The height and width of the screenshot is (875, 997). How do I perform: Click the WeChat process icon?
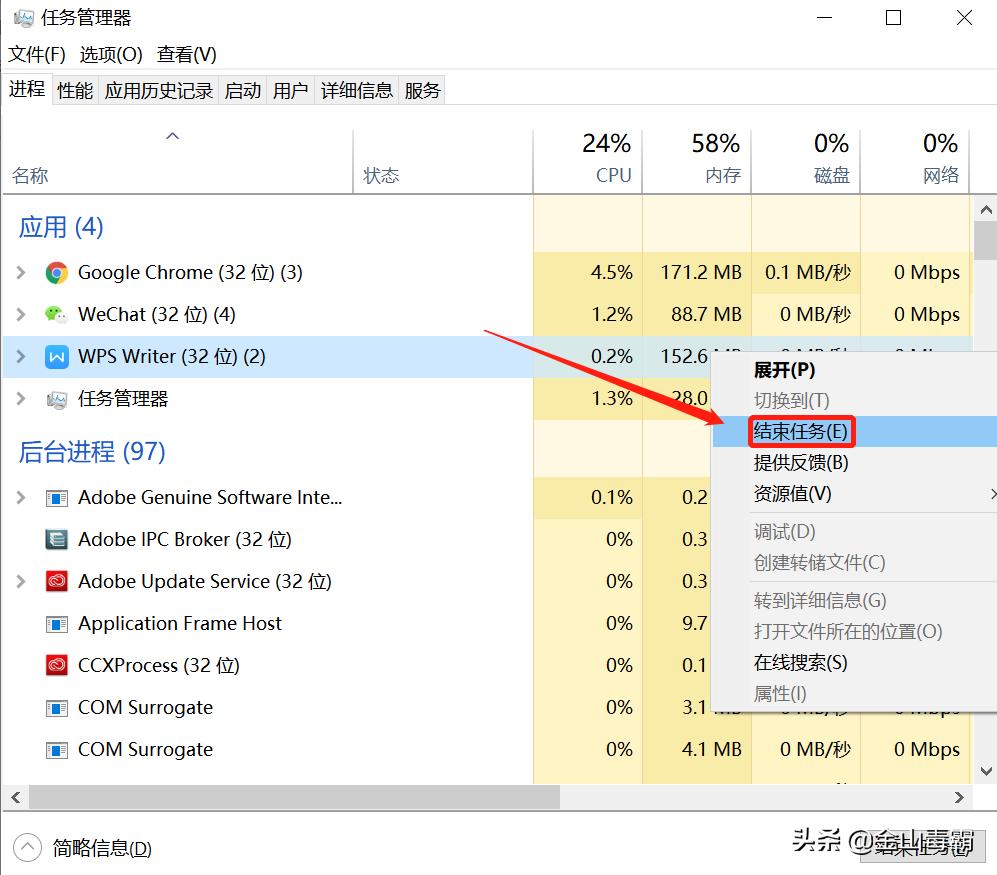tap(57, 314)
